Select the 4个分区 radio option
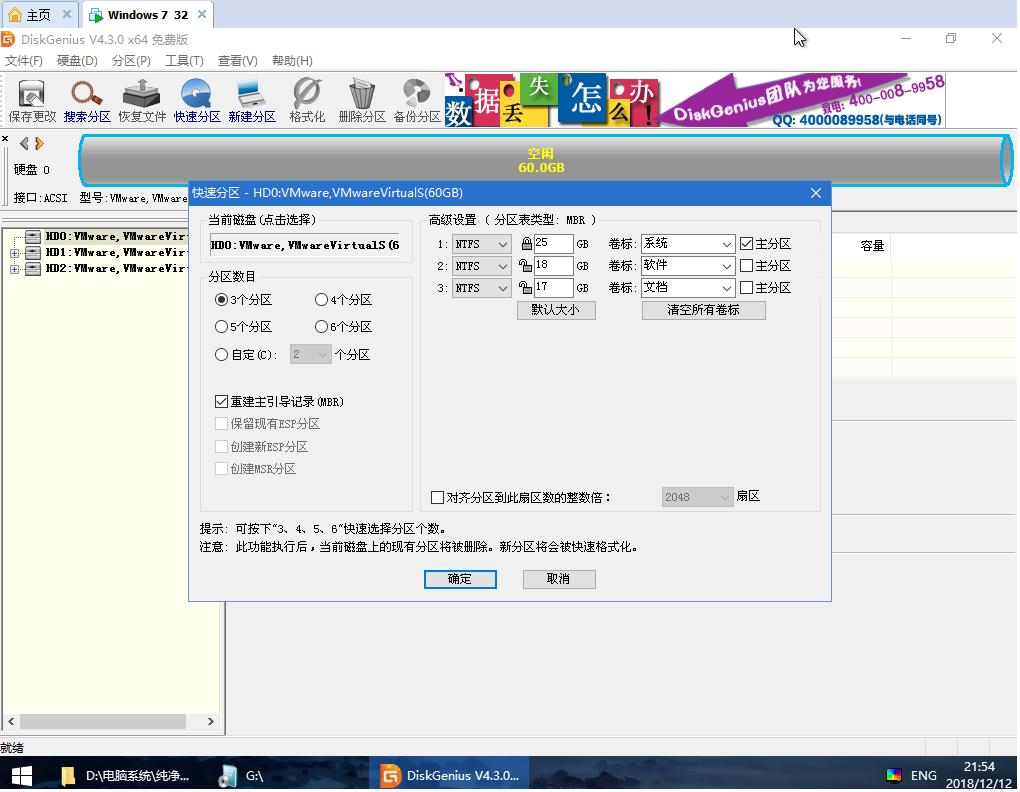The height and width of the screenshot is (792, 1020). click(x=321, y=300)
